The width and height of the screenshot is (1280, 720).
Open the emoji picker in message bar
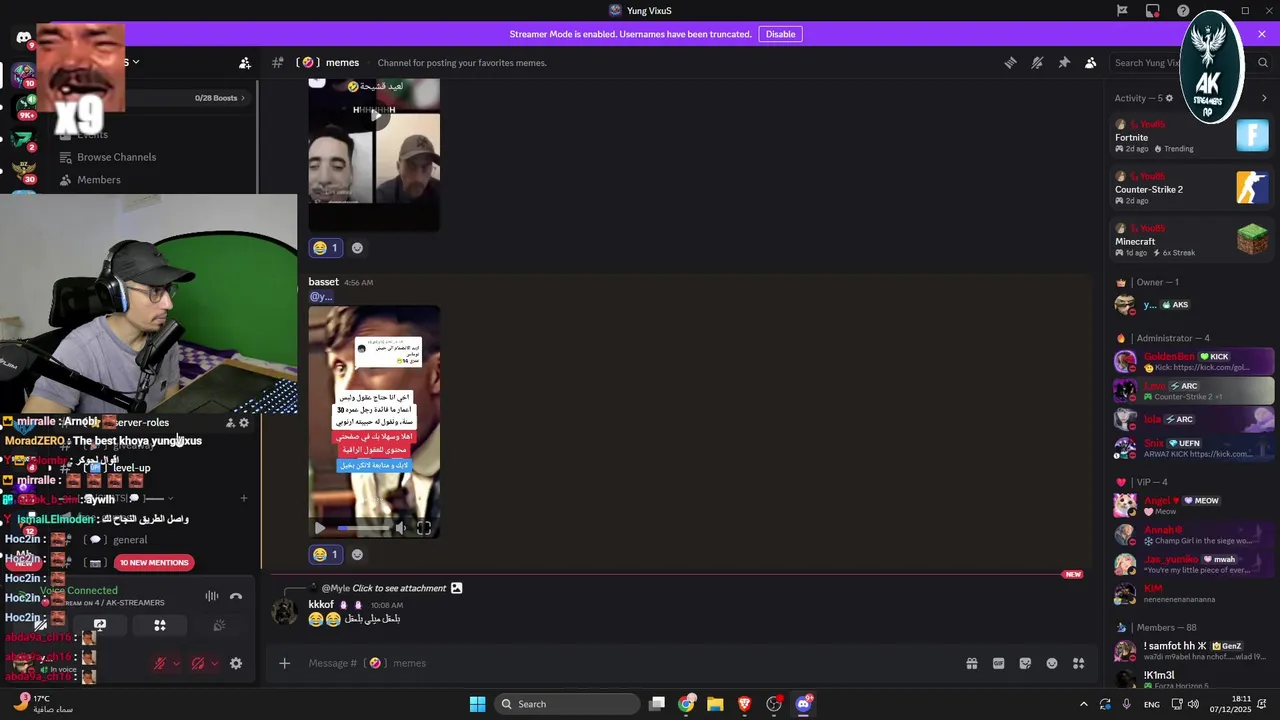pos(1052,663)
